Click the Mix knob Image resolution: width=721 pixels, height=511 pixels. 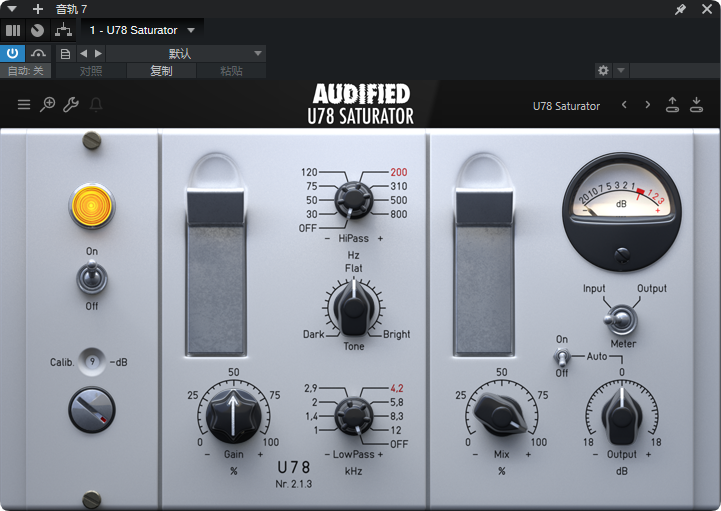click(501, 415)
